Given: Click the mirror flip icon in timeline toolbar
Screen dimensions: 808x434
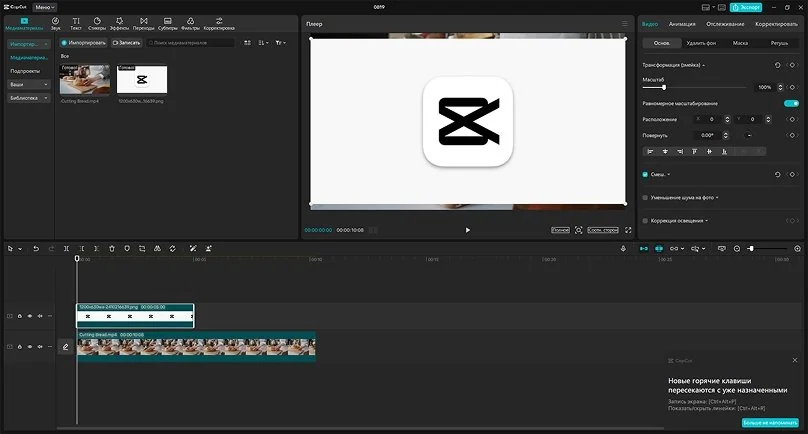Looking at the screenshot, I should 157,248.
